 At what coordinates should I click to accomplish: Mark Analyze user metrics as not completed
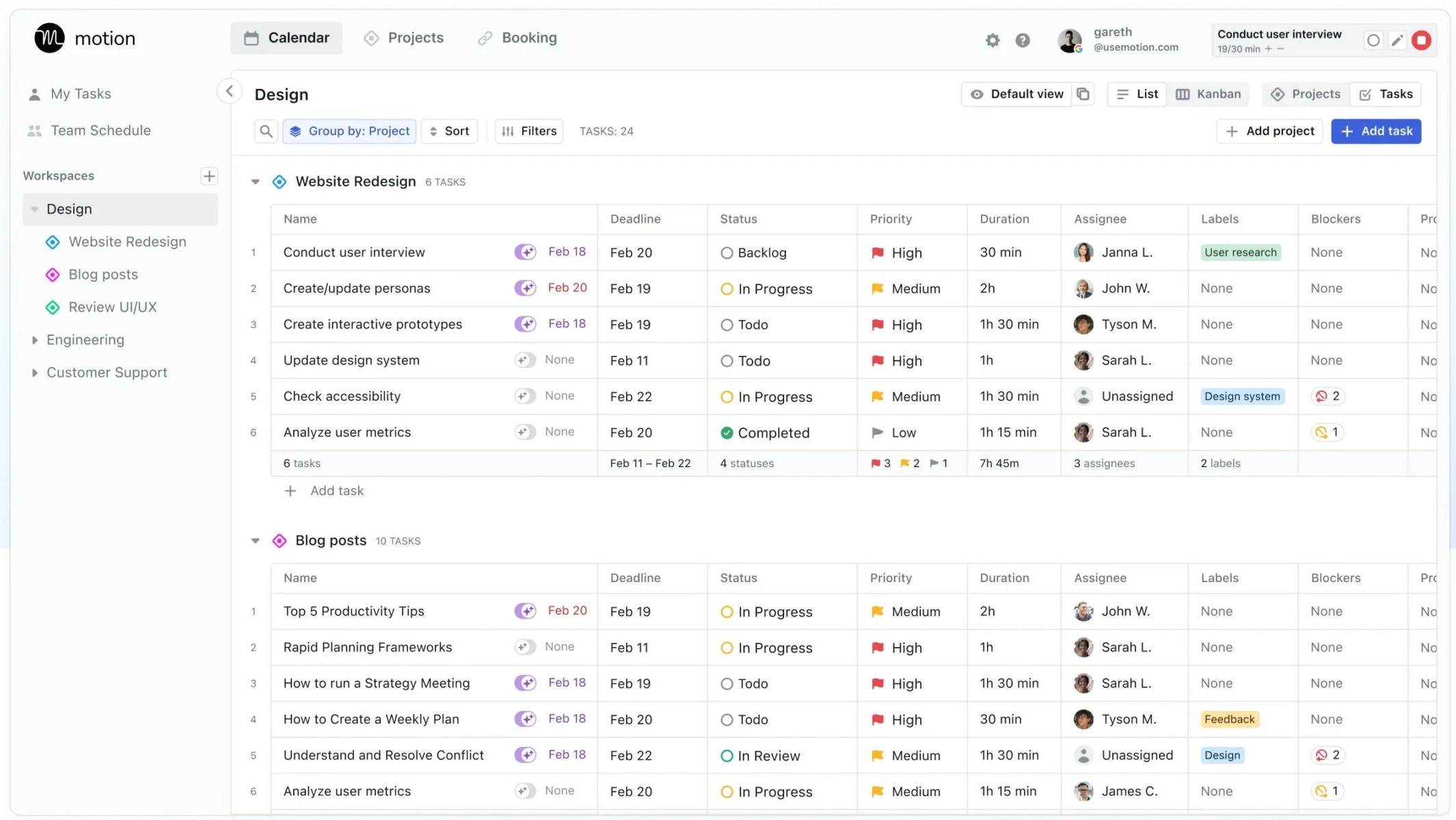(x=727, y=432)
